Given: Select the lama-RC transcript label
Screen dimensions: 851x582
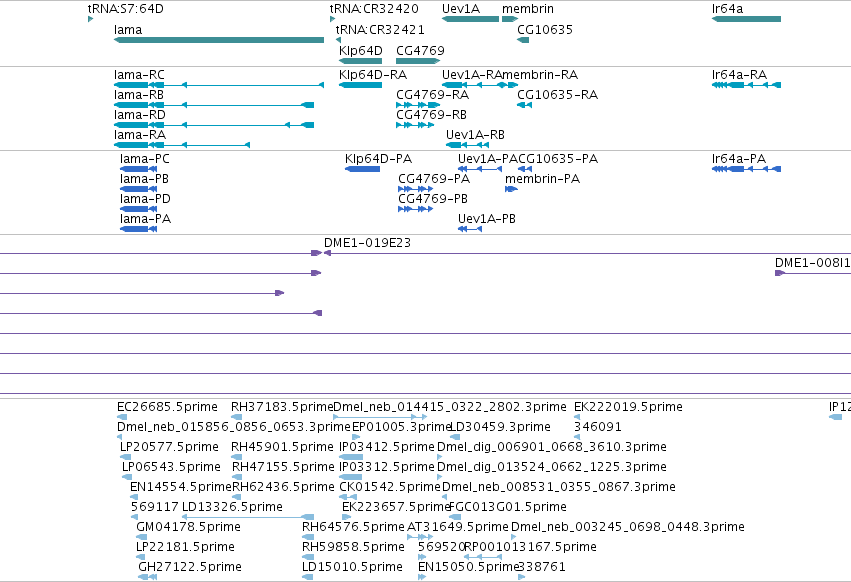Looking at the screenshot, I should coord(139,74).
